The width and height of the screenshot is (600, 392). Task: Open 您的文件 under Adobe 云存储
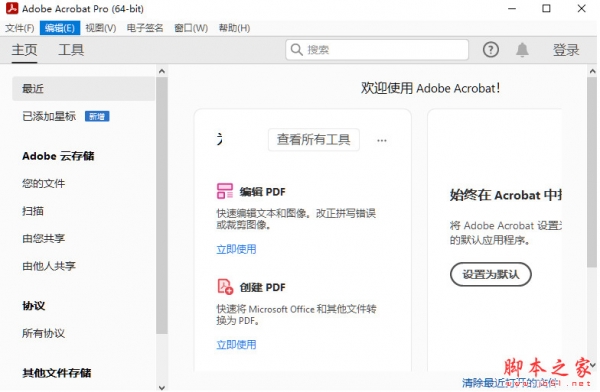click(x=44, y=183)
